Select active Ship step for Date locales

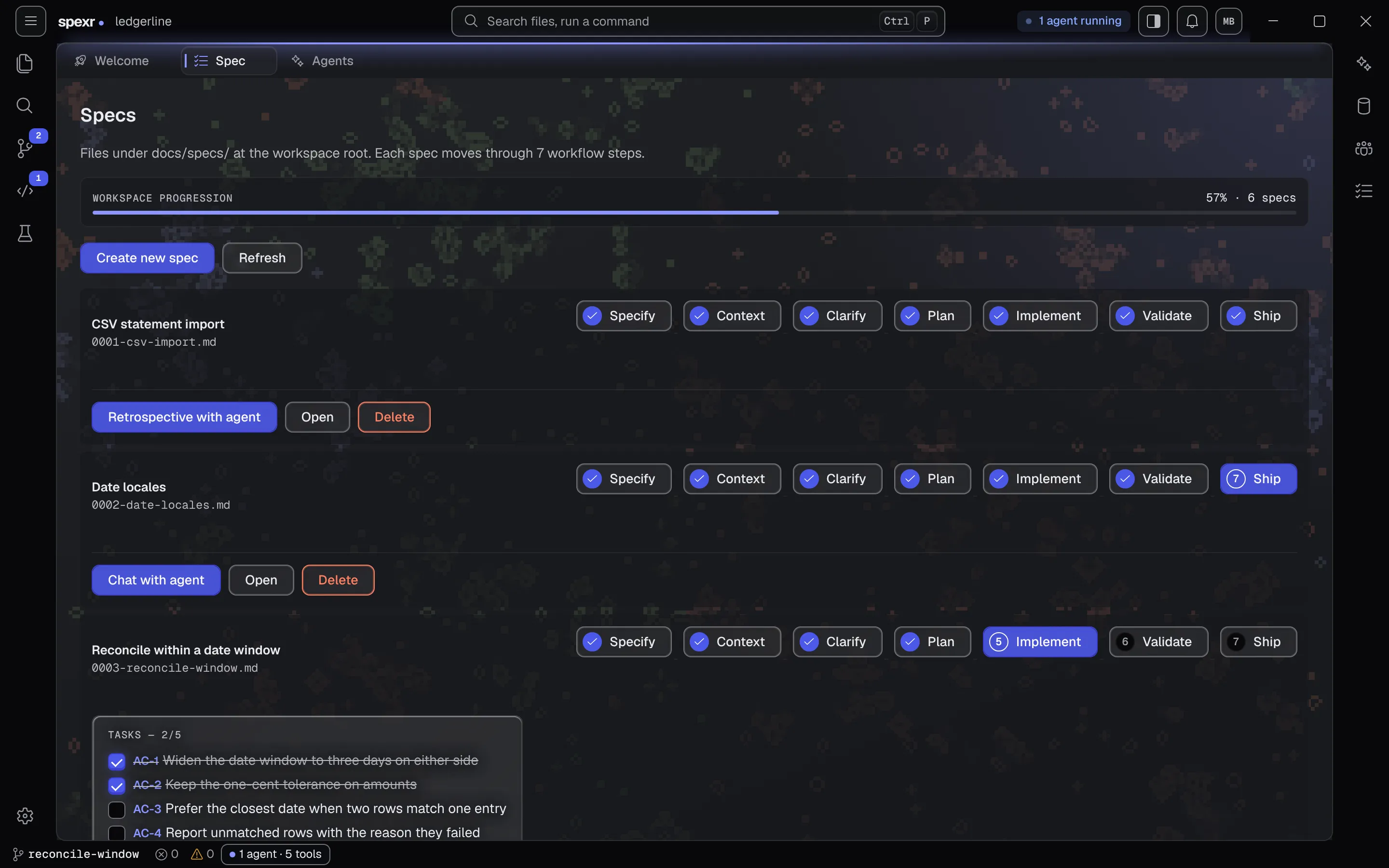pyautogui.click(x=1258, y=479)
